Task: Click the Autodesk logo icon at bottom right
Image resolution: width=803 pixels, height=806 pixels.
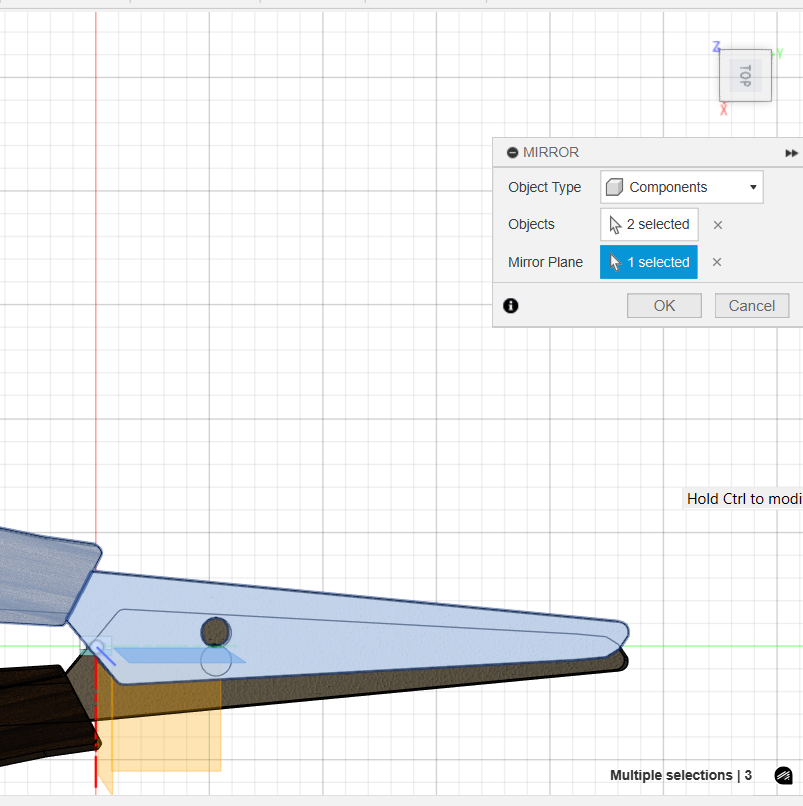Action: [x=783, y=776]
